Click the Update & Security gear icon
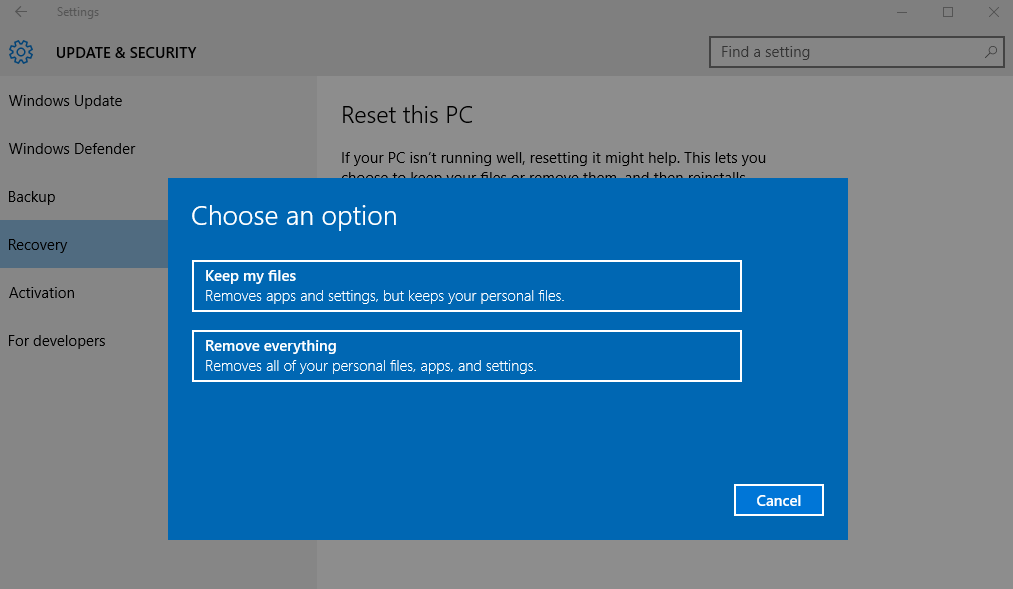 tap(21, 52)
